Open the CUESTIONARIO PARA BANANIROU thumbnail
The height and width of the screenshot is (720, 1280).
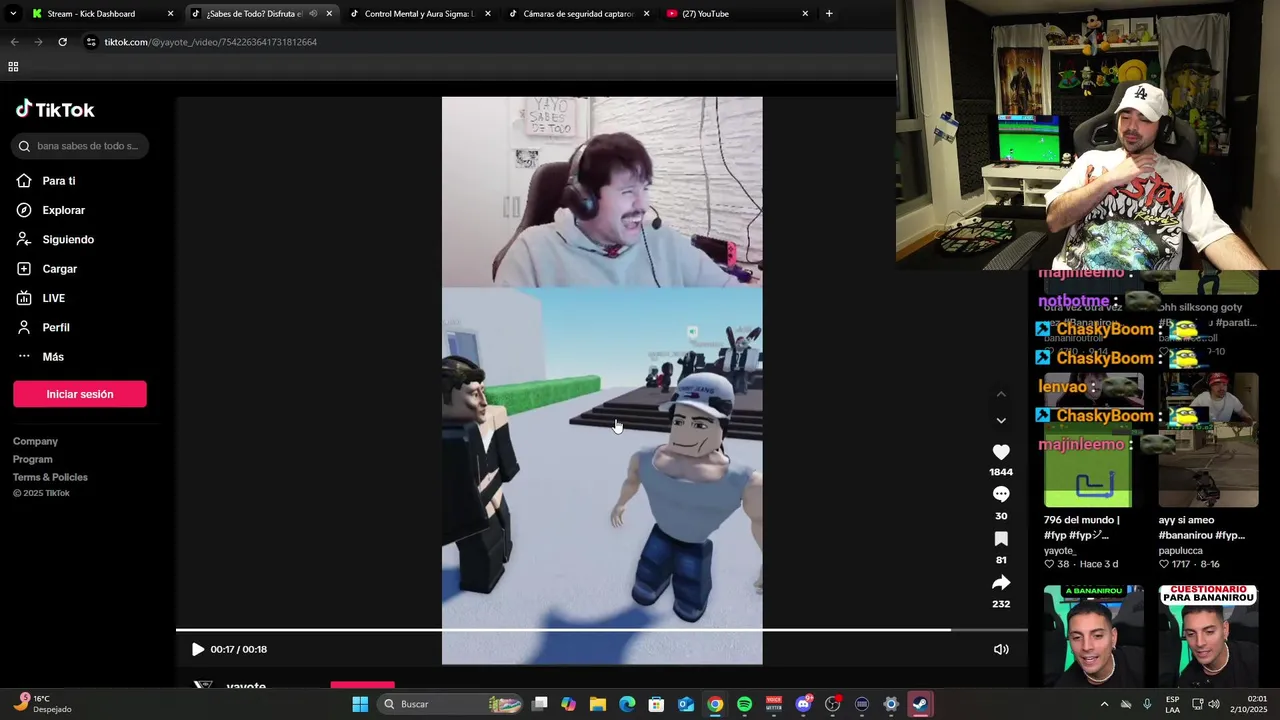pyautogui.click(x=1208, y=636)
